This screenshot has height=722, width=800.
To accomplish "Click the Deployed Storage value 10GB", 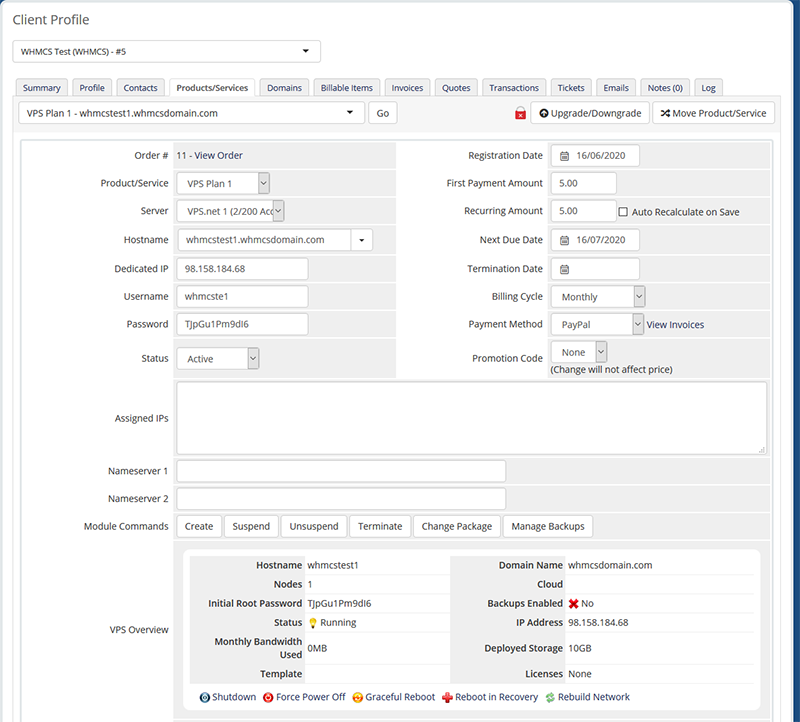I will coord(580,649).
